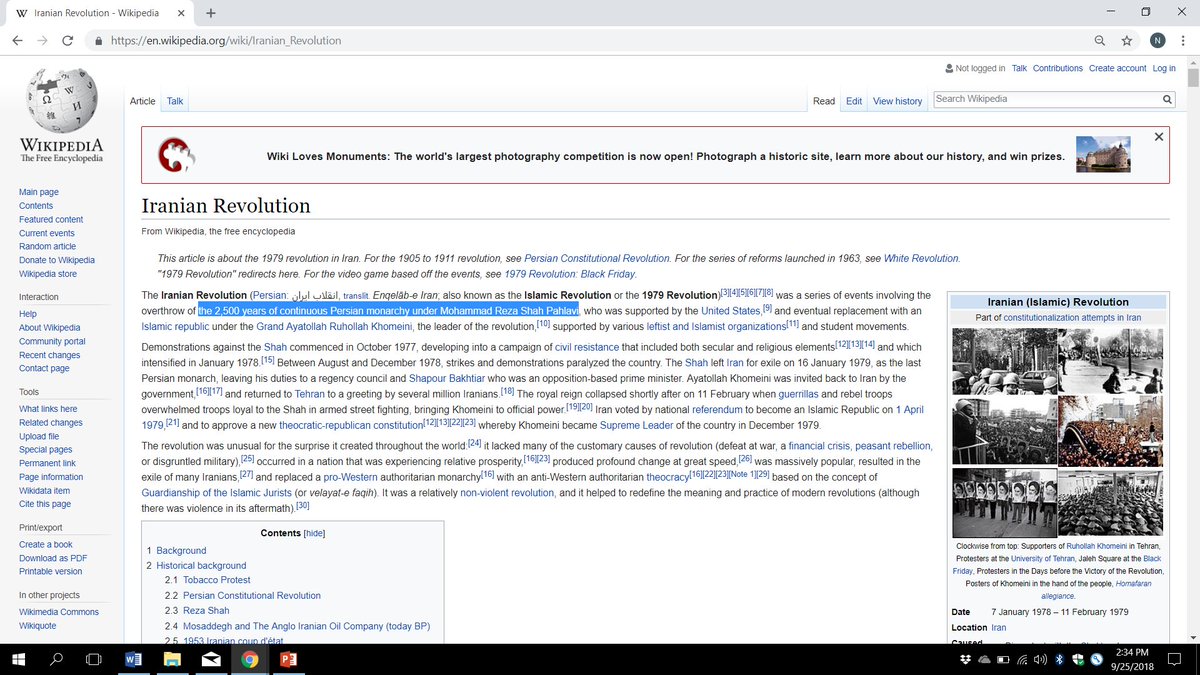Dismiss the Wiki Loves Monuments banner
The width and height of the screenshot is (1200, 675).
pyautogui.click(x=1158, y=136)
